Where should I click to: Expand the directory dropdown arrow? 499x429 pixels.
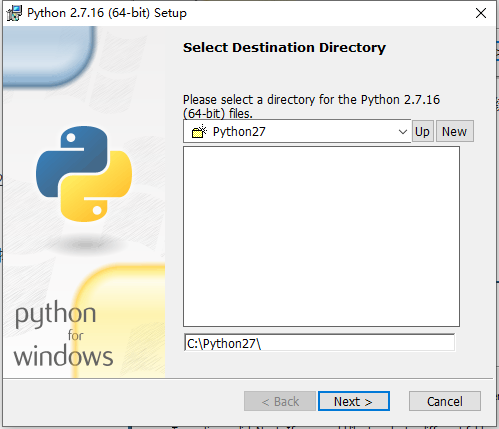click(403, 132)
